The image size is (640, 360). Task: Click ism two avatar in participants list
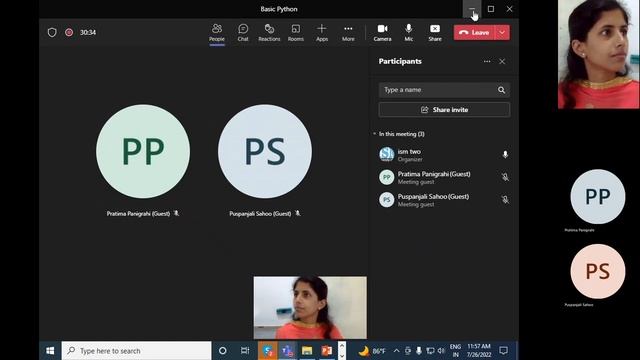387,155
